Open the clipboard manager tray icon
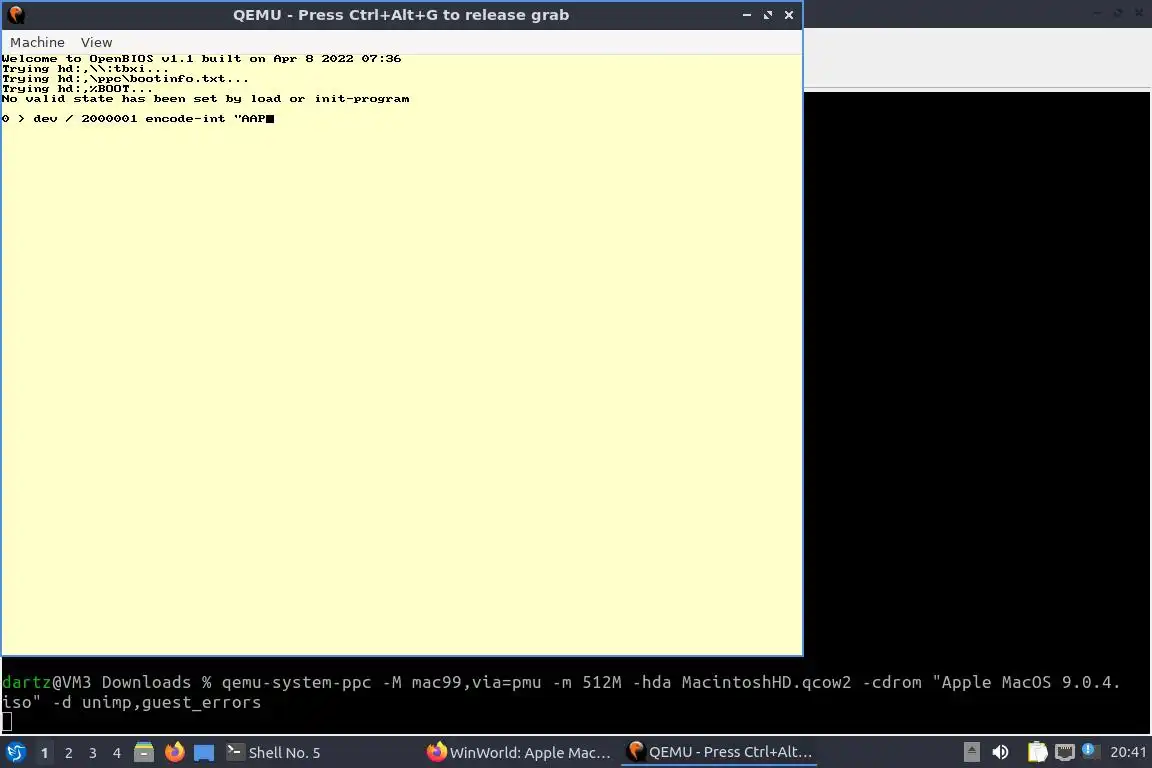The width and height of the screenshot is (1152, 768). point(1037,753)
